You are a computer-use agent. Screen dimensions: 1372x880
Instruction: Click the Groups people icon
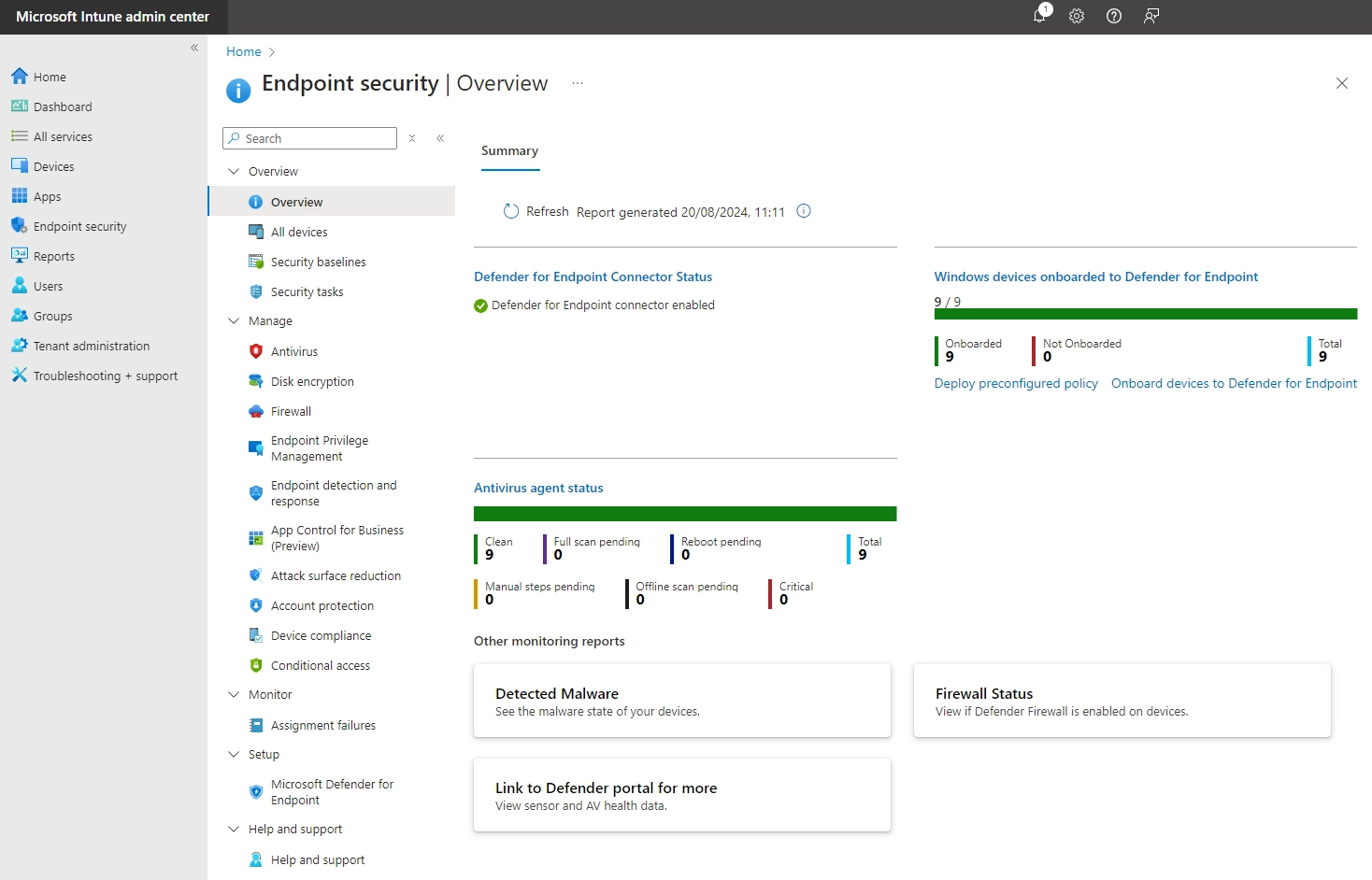point(20,316)
